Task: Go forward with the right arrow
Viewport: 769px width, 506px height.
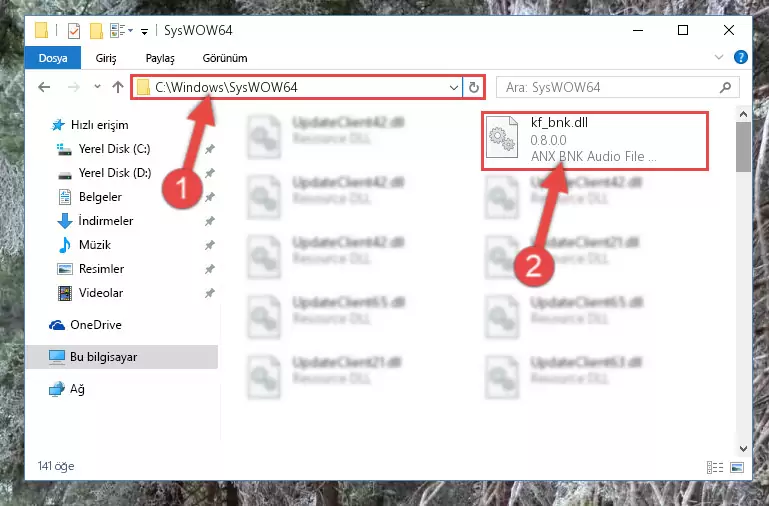Action: (x=74, y=87)
